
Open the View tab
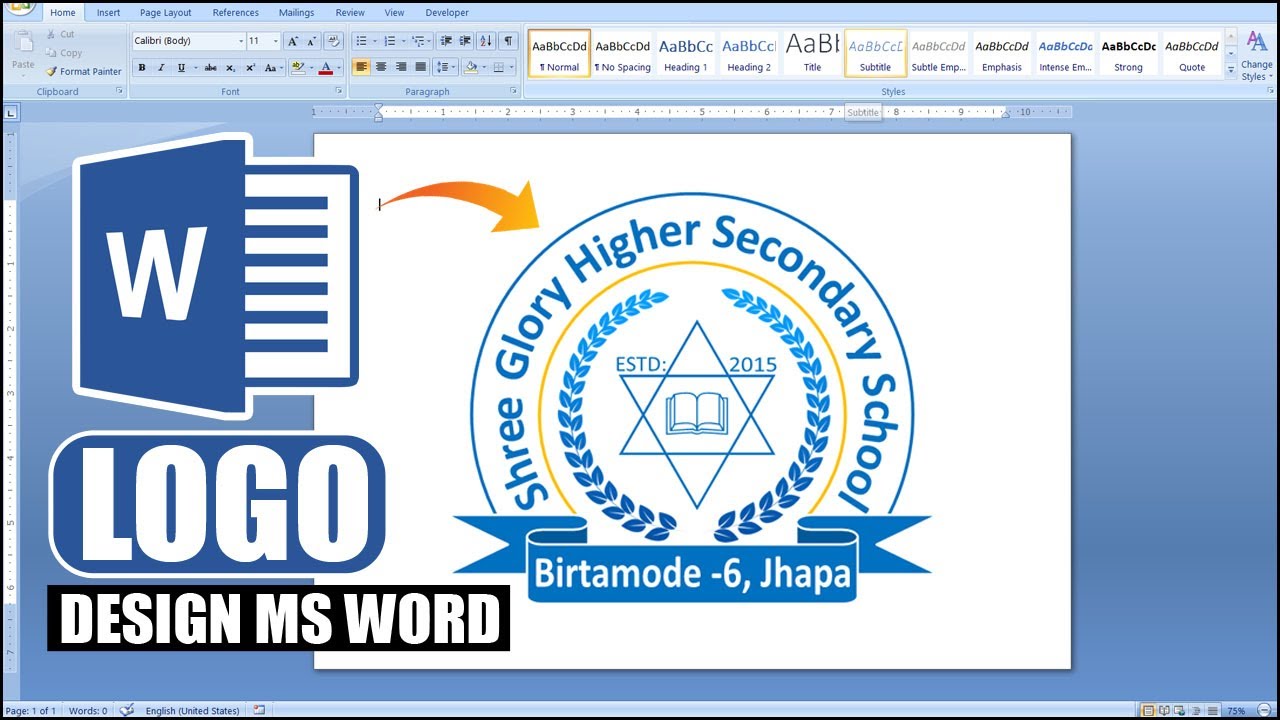point(395,13)
